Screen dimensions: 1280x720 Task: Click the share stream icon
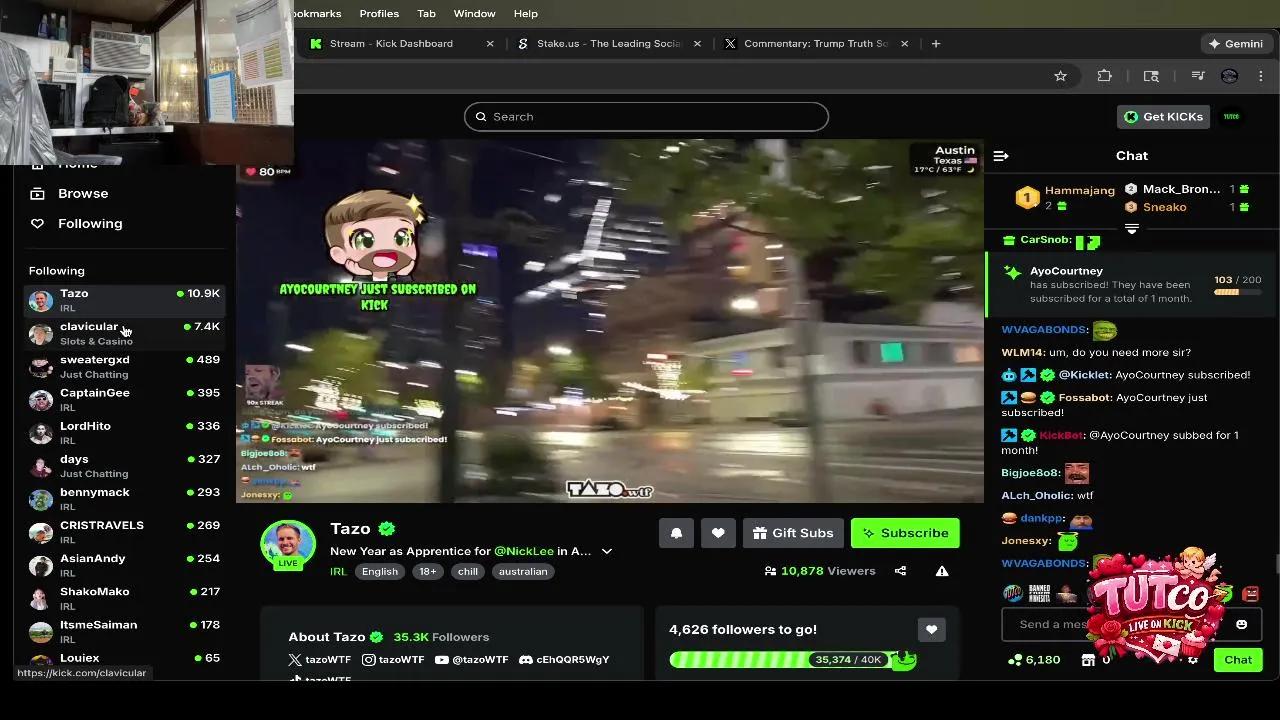pos(900,571)
